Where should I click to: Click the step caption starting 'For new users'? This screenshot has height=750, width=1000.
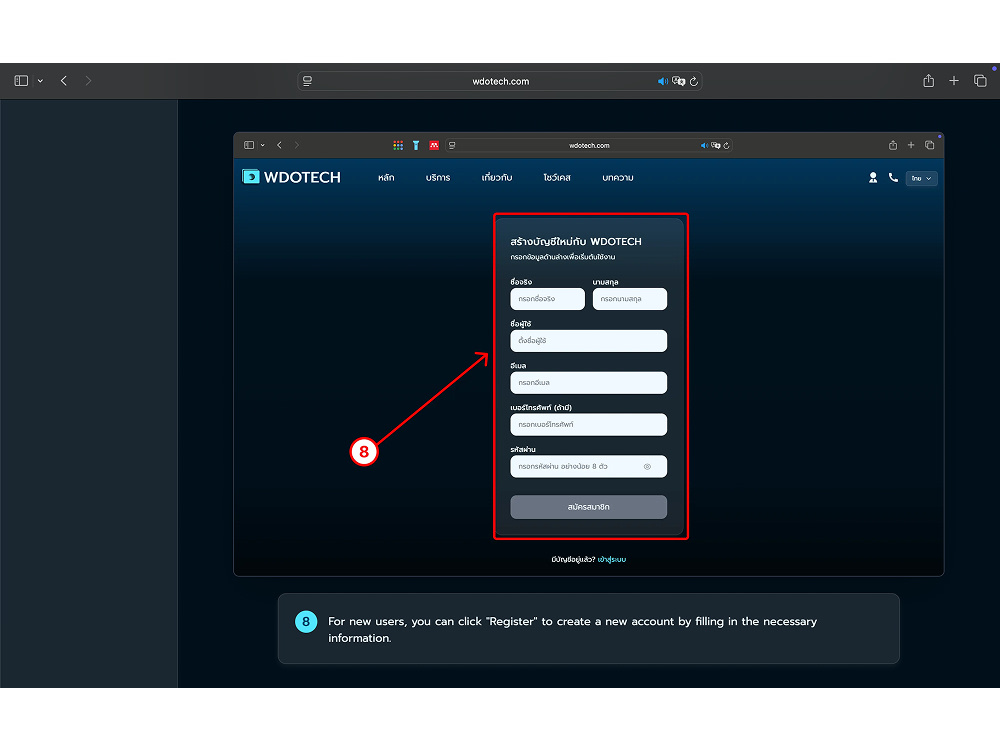pos(572,629)
